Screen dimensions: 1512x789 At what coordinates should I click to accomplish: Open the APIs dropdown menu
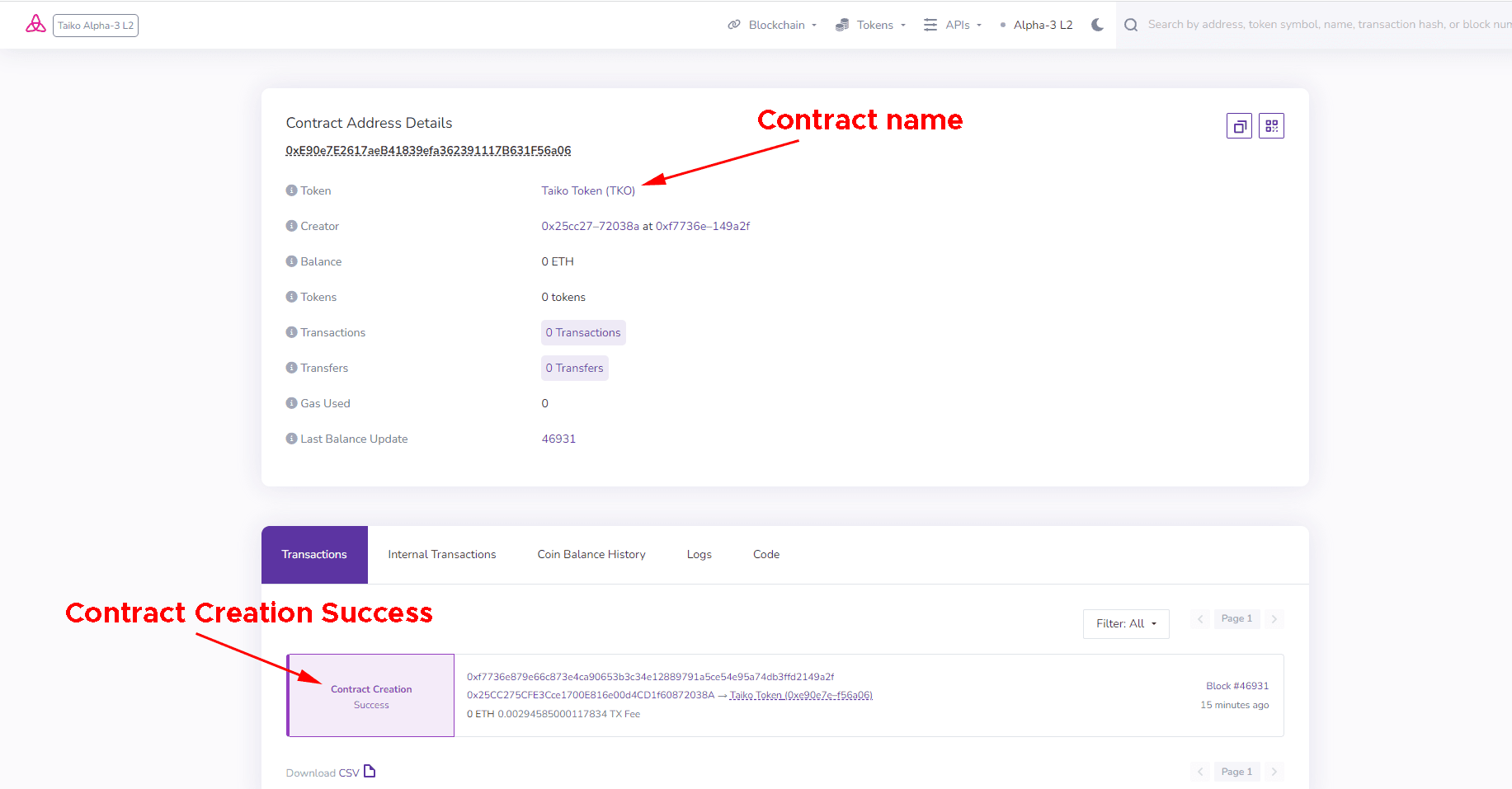953,25
